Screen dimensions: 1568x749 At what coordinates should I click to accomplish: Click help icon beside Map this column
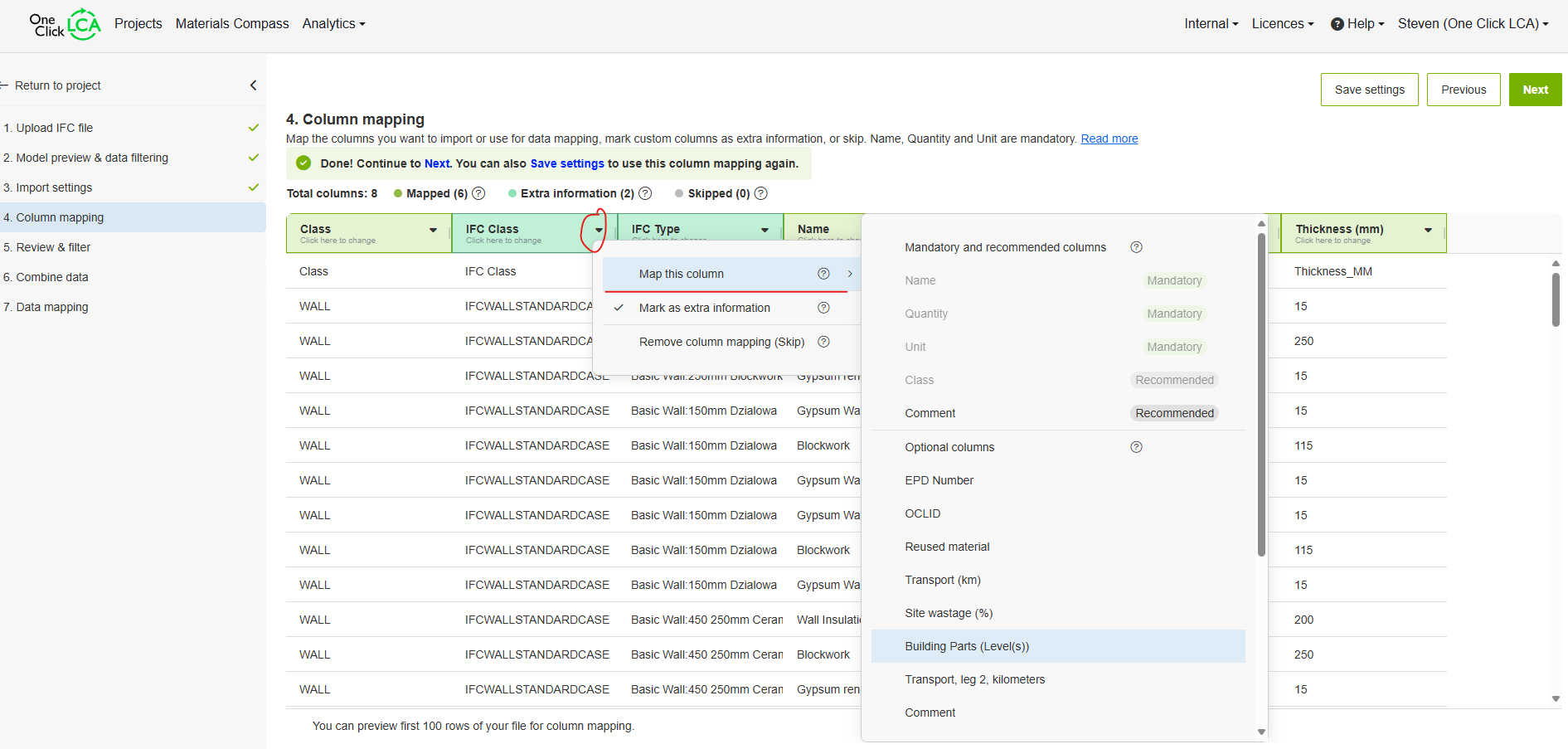click(823, 274)
